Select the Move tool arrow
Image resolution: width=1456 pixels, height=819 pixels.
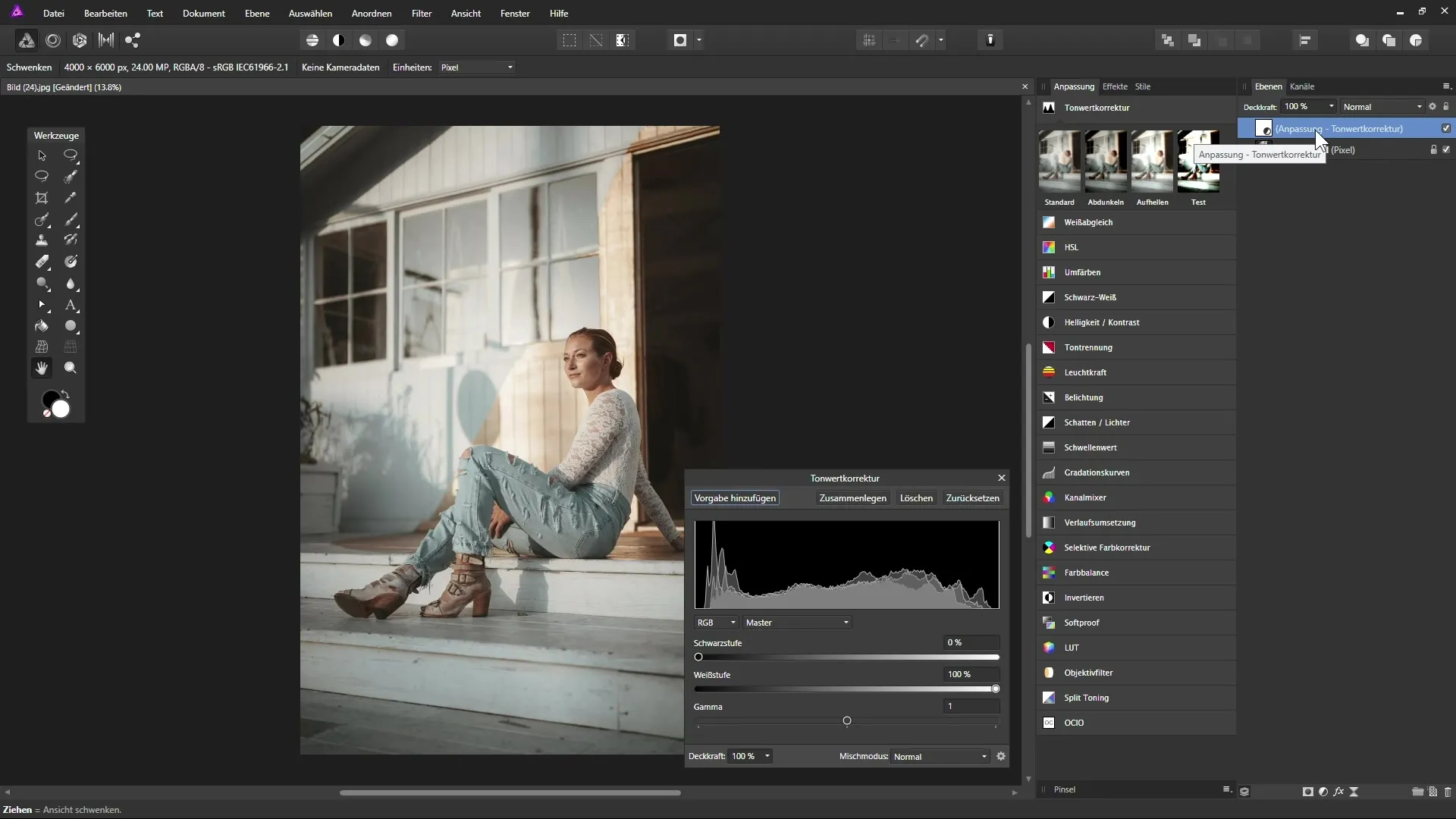click(42, 155)
